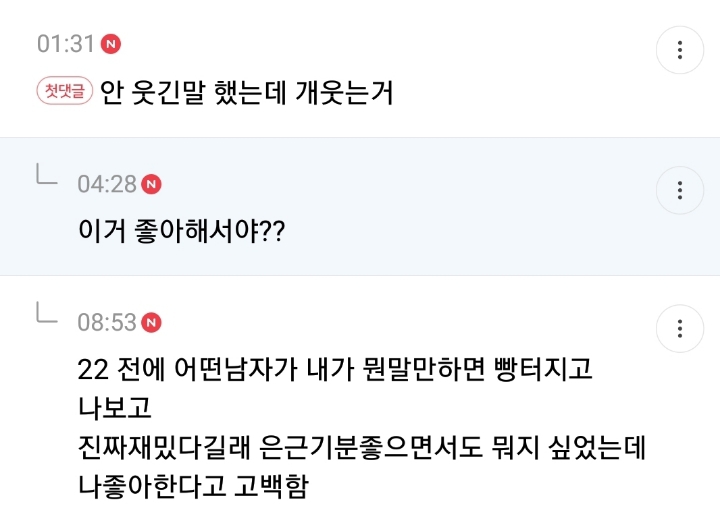Click the 01:31 timestamp
Viewport: 720px width, 531px height.
pos(66,44)
